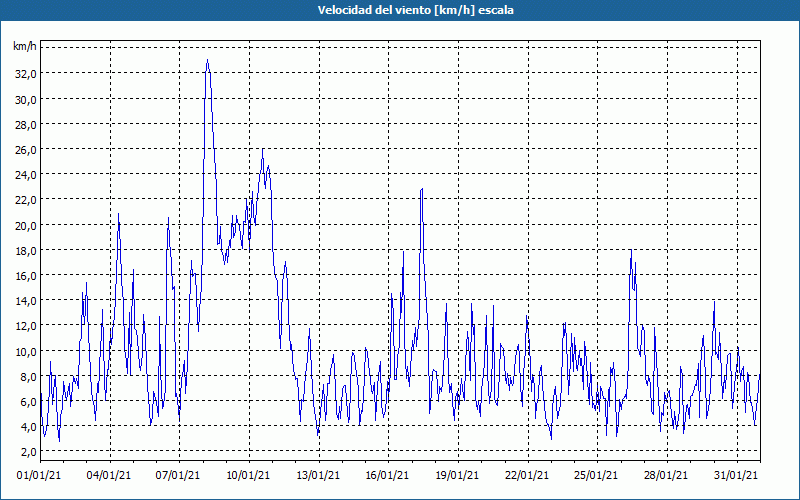
Task: Click the '28/01/21' date label
Action: coord(666,476)
